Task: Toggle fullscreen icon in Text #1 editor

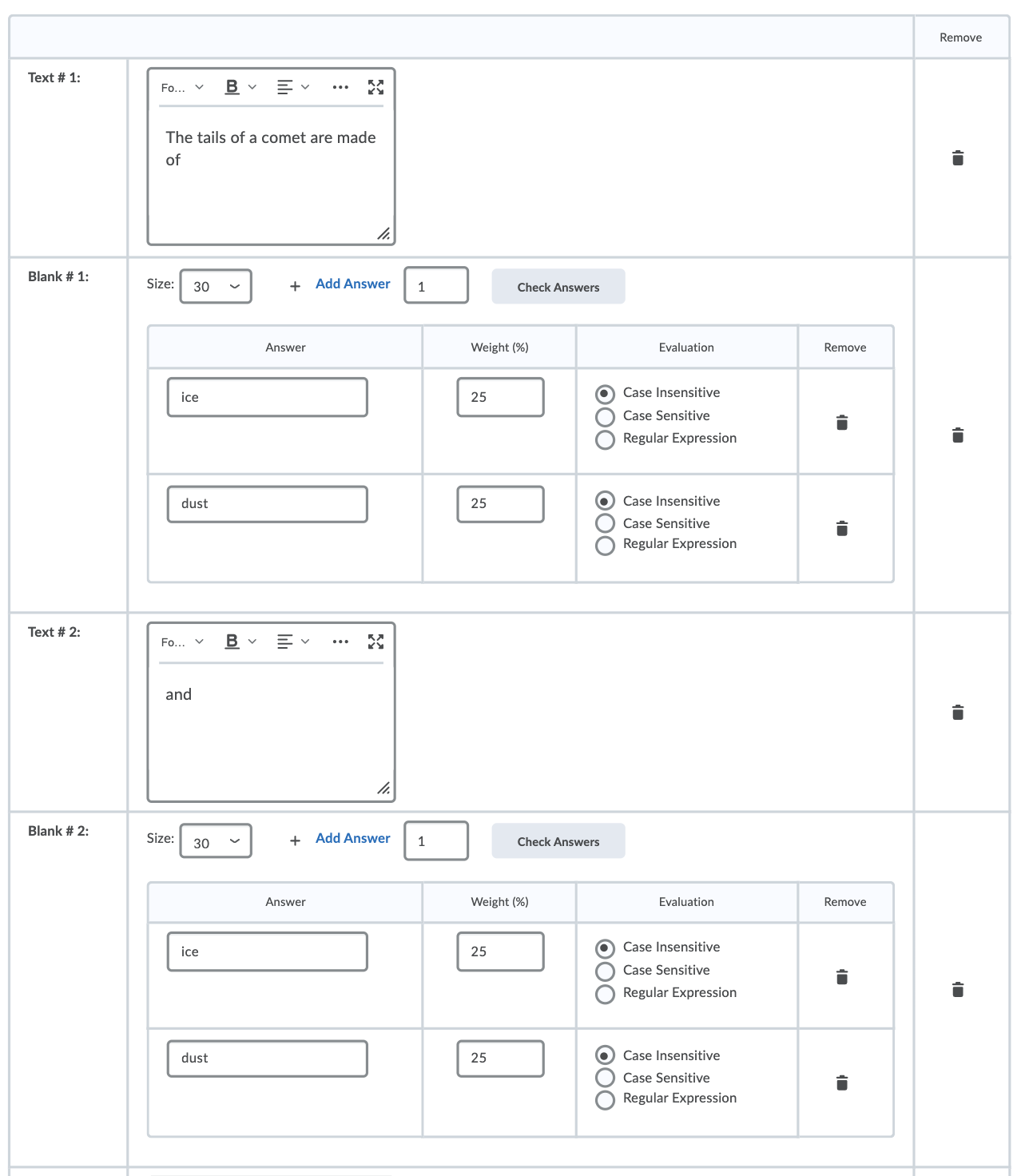Action: pyautogui.click(x=375, y=87)
